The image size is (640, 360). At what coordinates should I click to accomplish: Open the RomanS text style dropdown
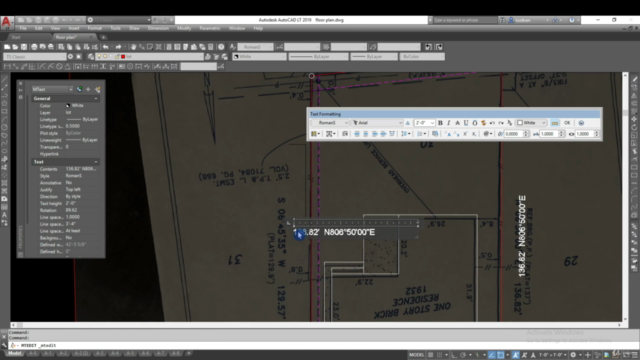pos(331,123)
